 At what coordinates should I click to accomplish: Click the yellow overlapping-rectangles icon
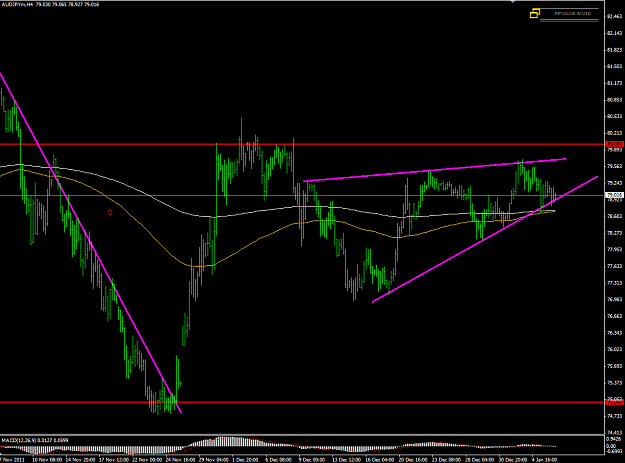click(x=535, y=14)
